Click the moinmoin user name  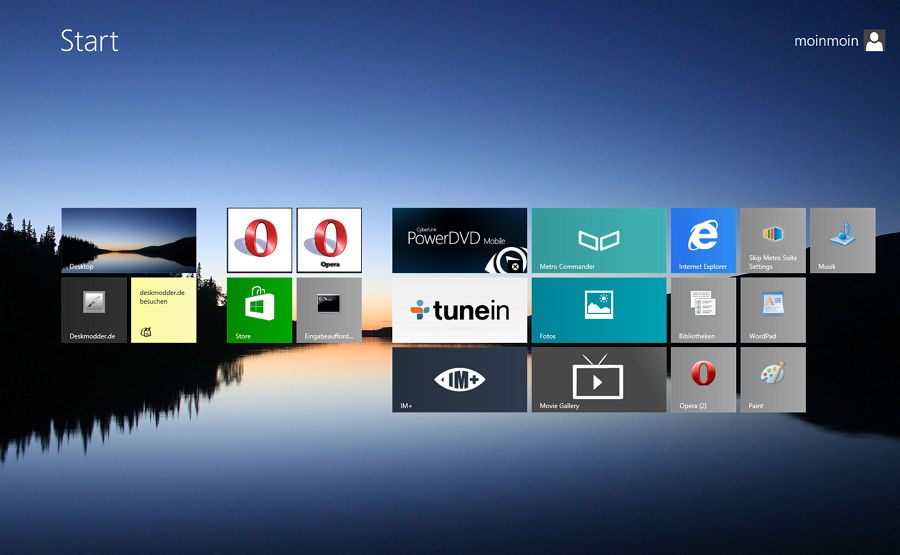(x=826, y=41)
